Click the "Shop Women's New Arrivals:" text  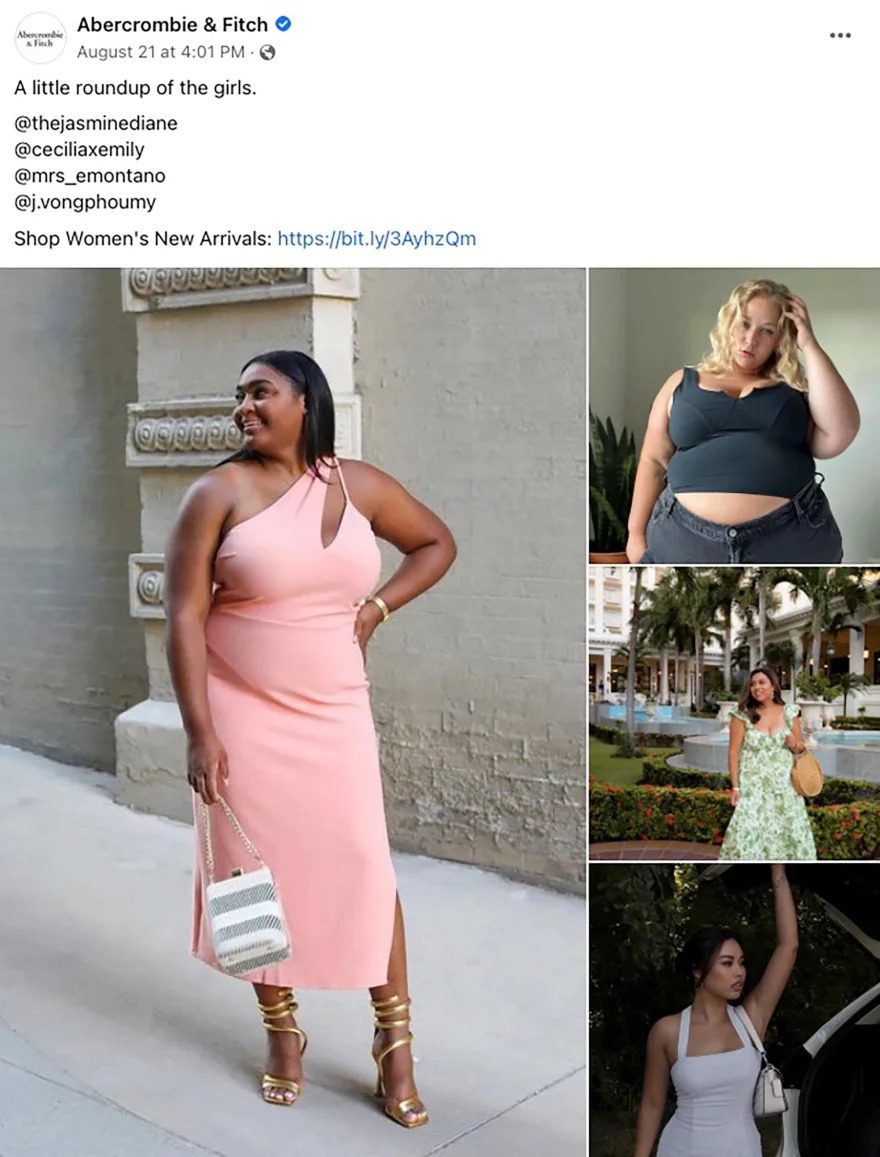point(143,239)
